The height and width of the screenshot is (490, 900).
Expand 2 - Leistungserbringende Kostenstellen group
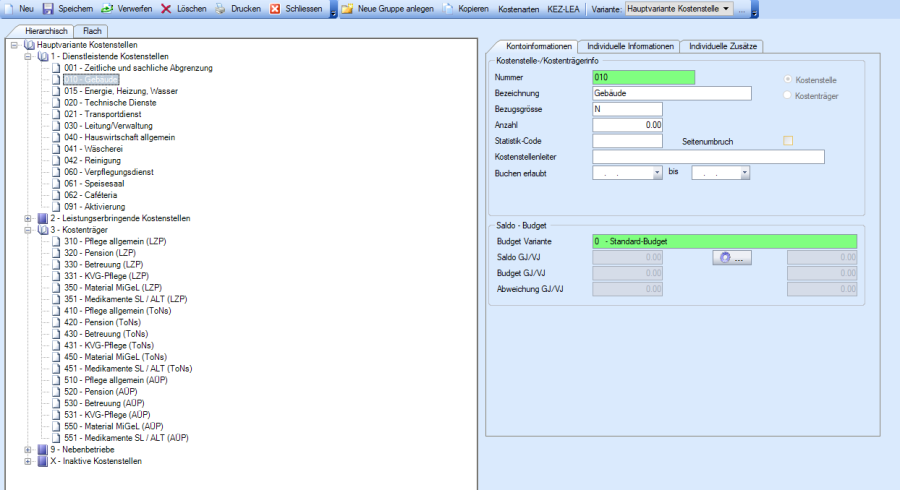[x=28, y=218]
